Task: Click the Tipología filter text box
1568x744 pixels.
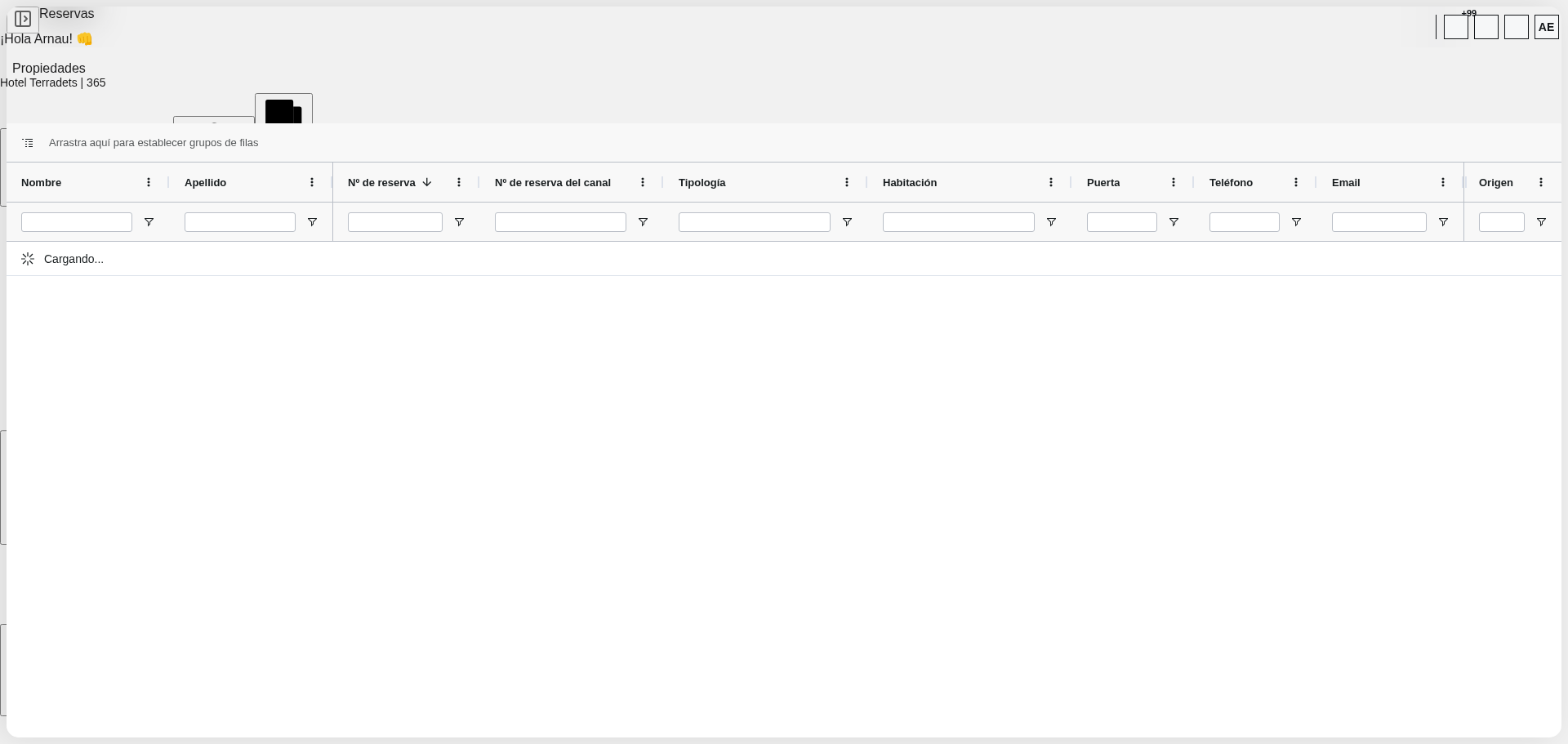Action: pos(754,222)
